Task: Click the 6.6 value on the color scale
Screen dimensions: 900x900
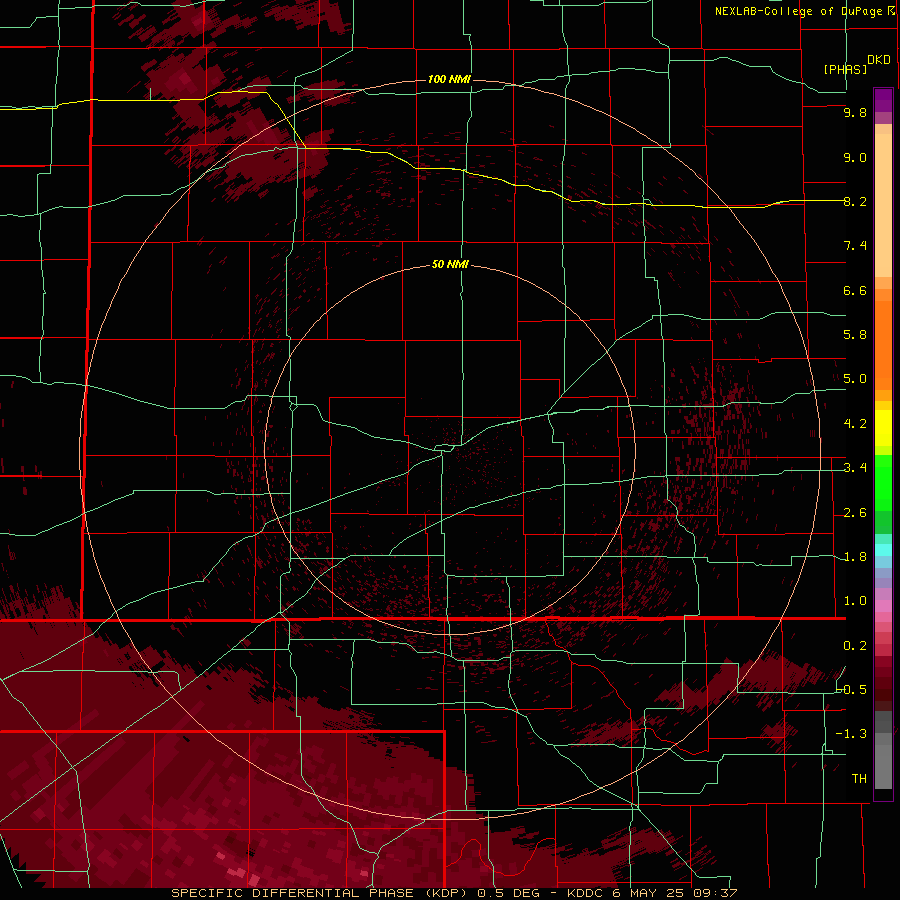Action: pos(855,290)
